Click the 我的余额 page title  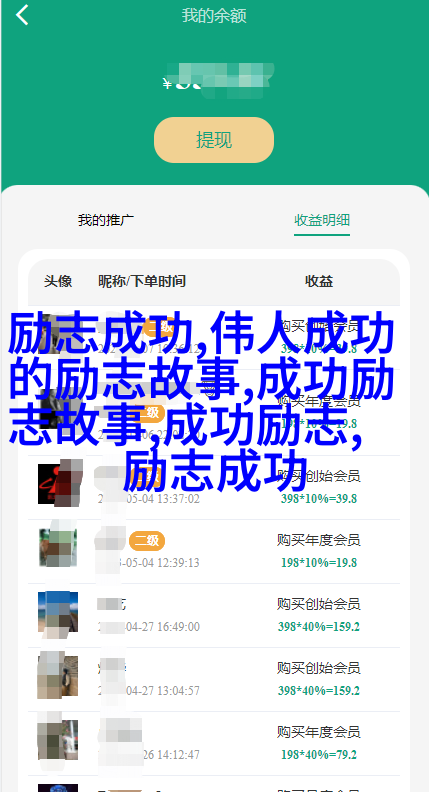(214, 16)
